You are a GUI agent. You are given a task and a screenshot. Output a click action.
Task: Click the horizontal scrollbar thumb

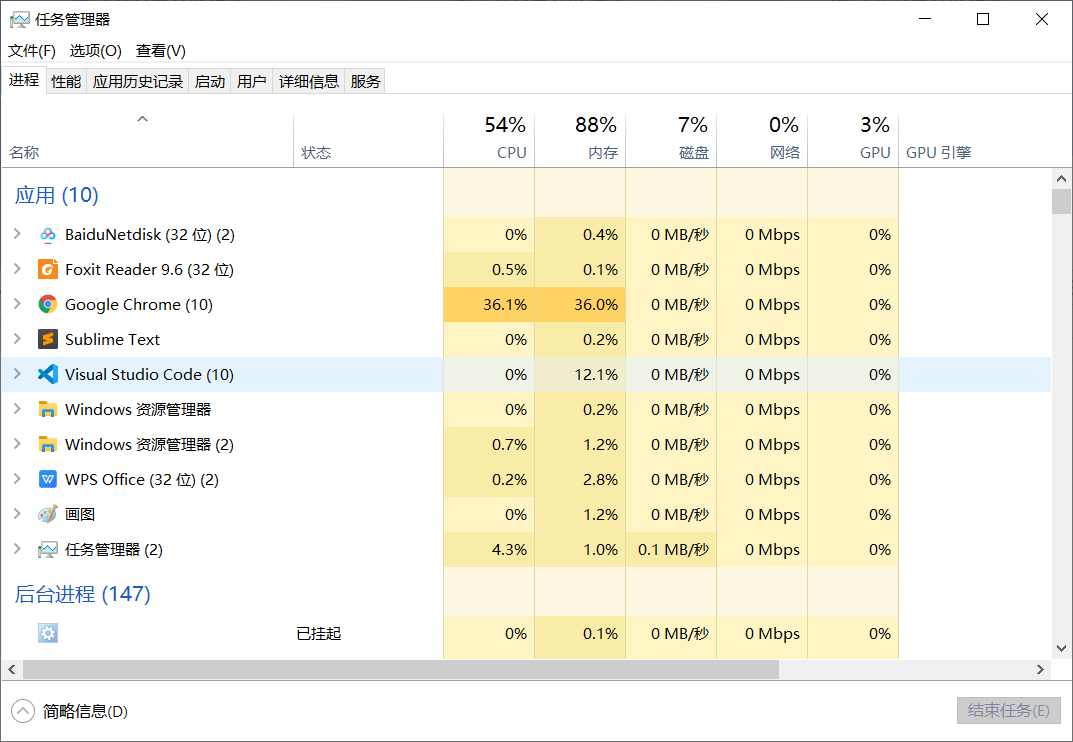401,669
